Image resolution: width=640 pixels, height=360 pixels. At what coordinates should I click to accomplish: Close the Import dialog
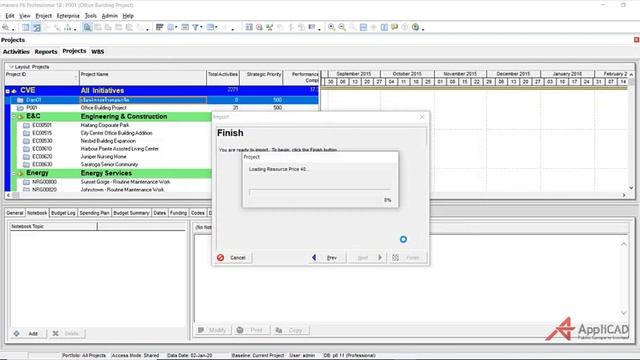click(x=422, y=117)
